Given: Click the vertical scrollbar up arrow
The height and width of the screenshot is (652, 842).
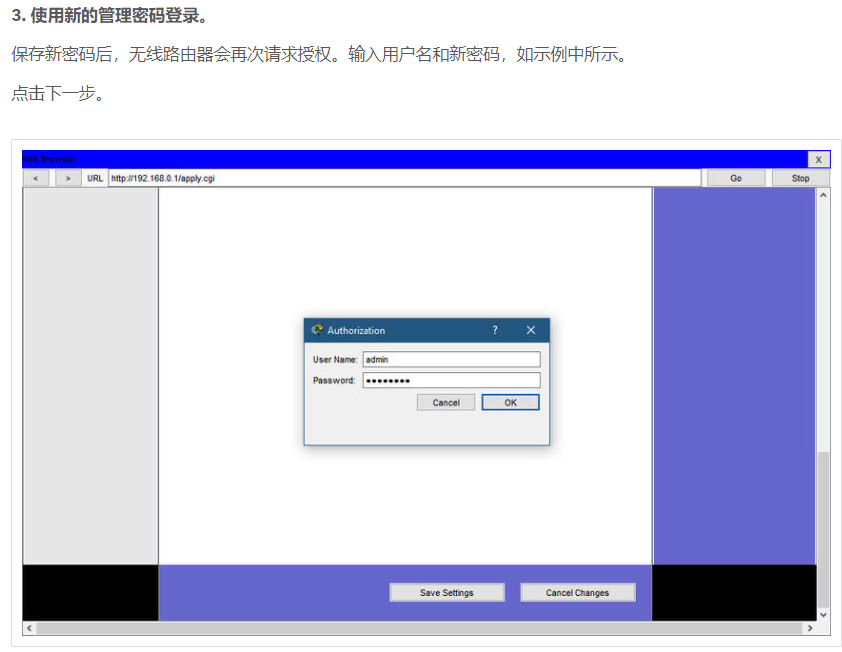Looking at the screenshot, I should point(823,195).
